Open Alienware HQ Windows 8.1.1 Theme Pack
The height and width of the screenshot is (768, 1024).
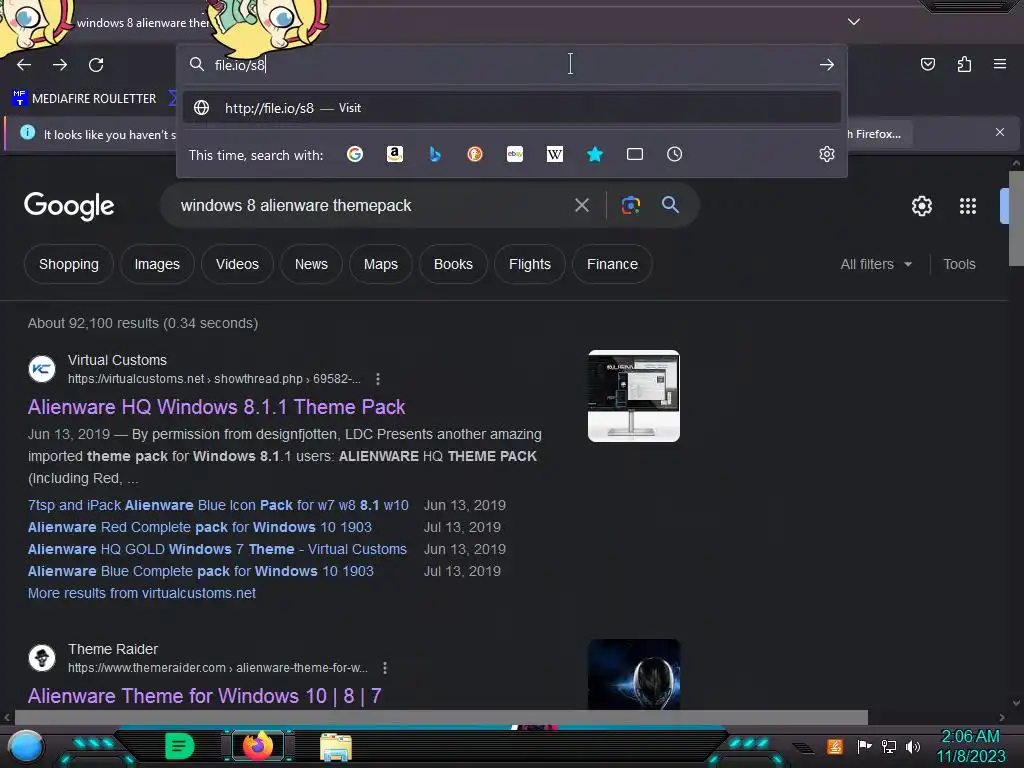[216, 407]
